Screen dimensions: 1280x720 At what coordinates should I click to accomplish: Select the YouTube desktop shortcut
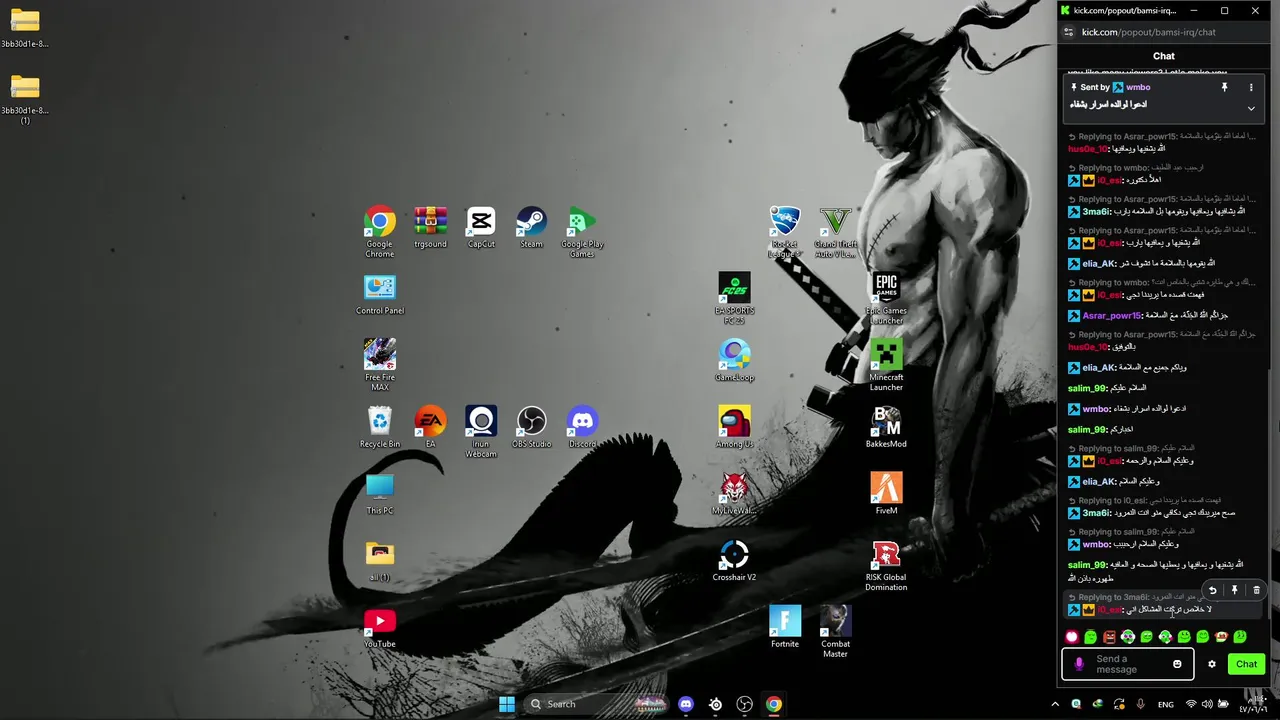coord(380,628)
